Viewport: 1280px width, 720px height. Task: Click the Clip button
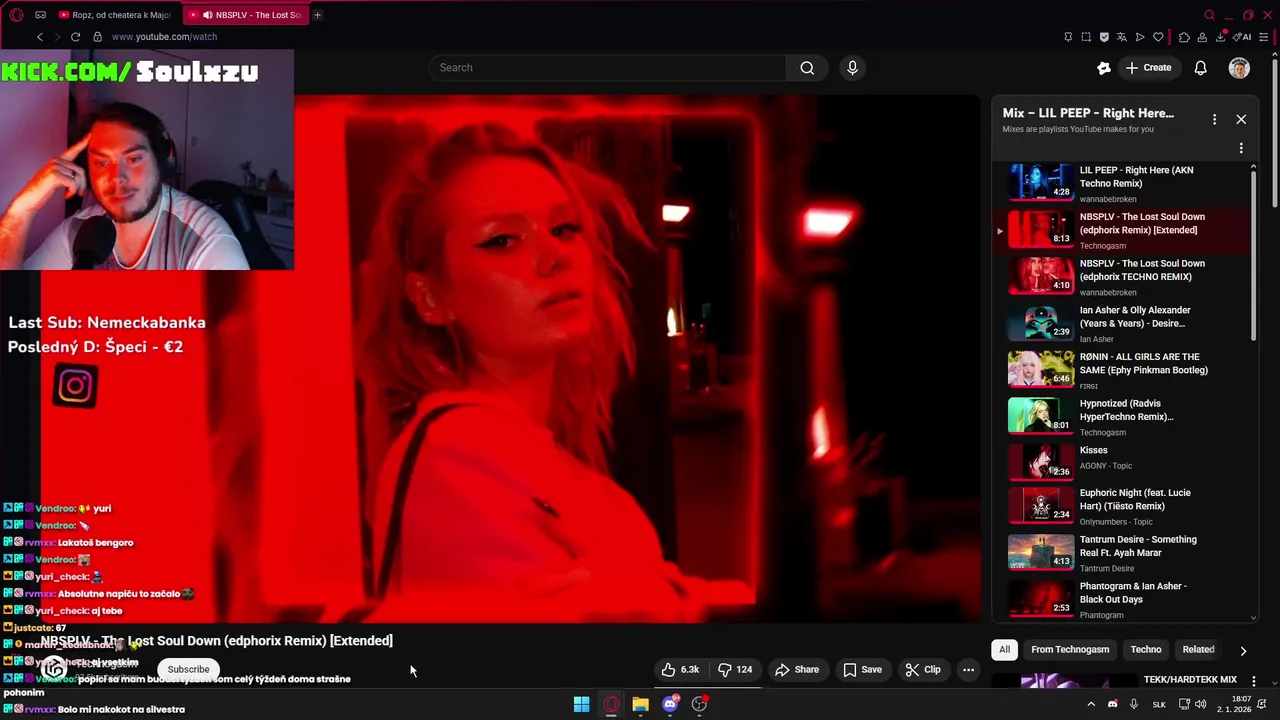point(923,669)
